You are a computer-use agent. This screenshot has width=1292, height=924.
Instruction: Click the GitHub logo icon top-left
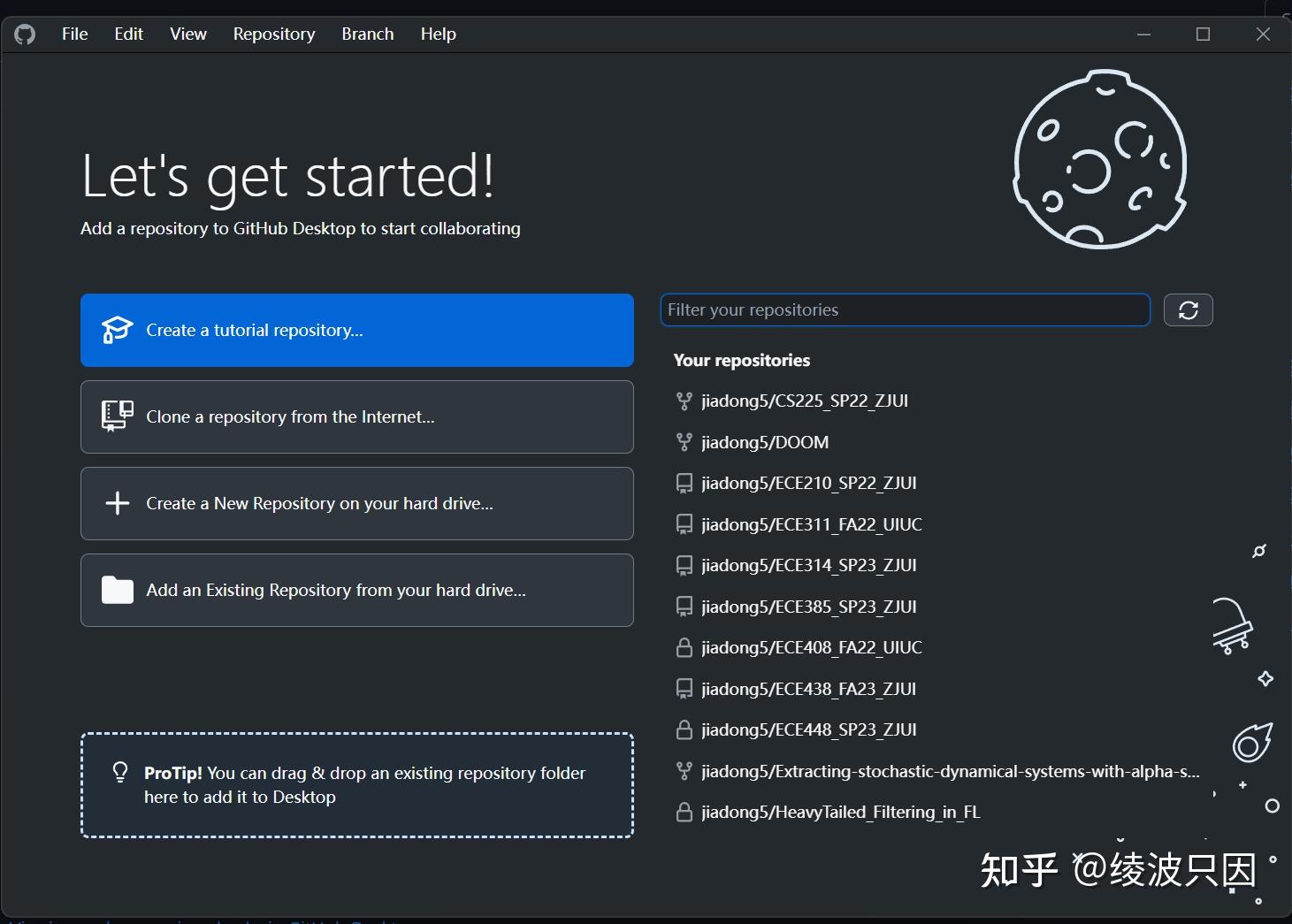coord(25,34)
